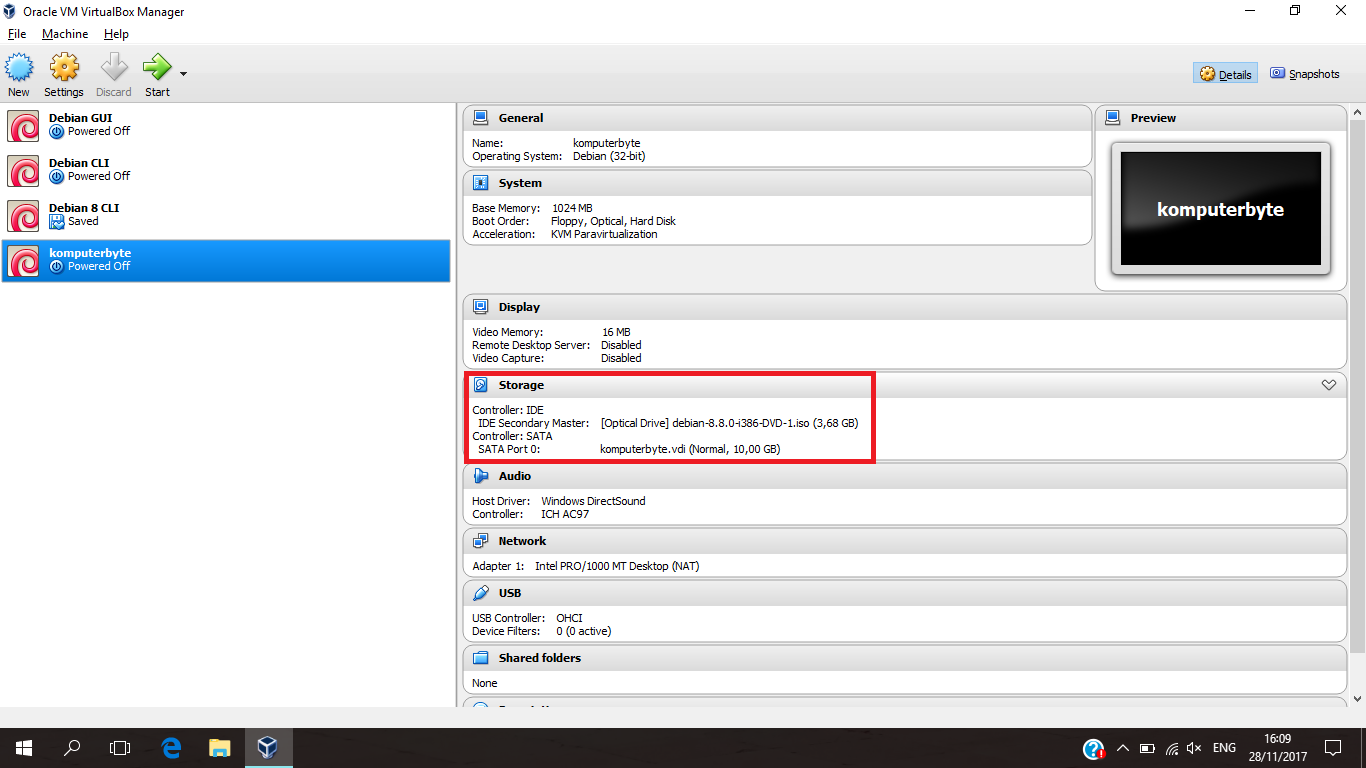Open Settings for the komputerbyte VM
Image resolution: width=1366 pixels, height=768 pixels.
point(63,72)
